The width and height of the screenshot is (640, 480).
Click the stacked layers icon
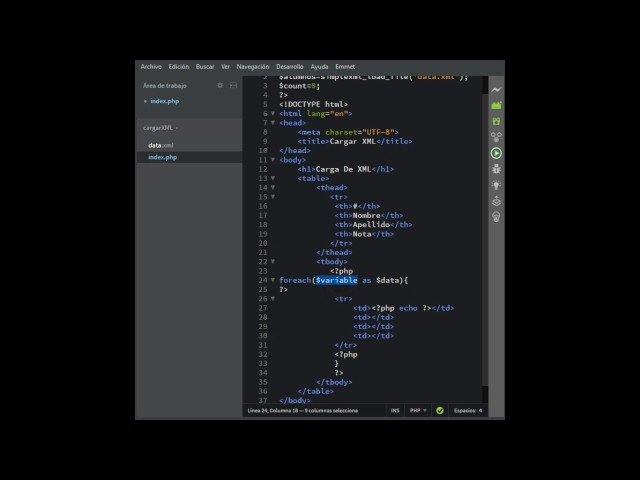(x=496, y=201)
